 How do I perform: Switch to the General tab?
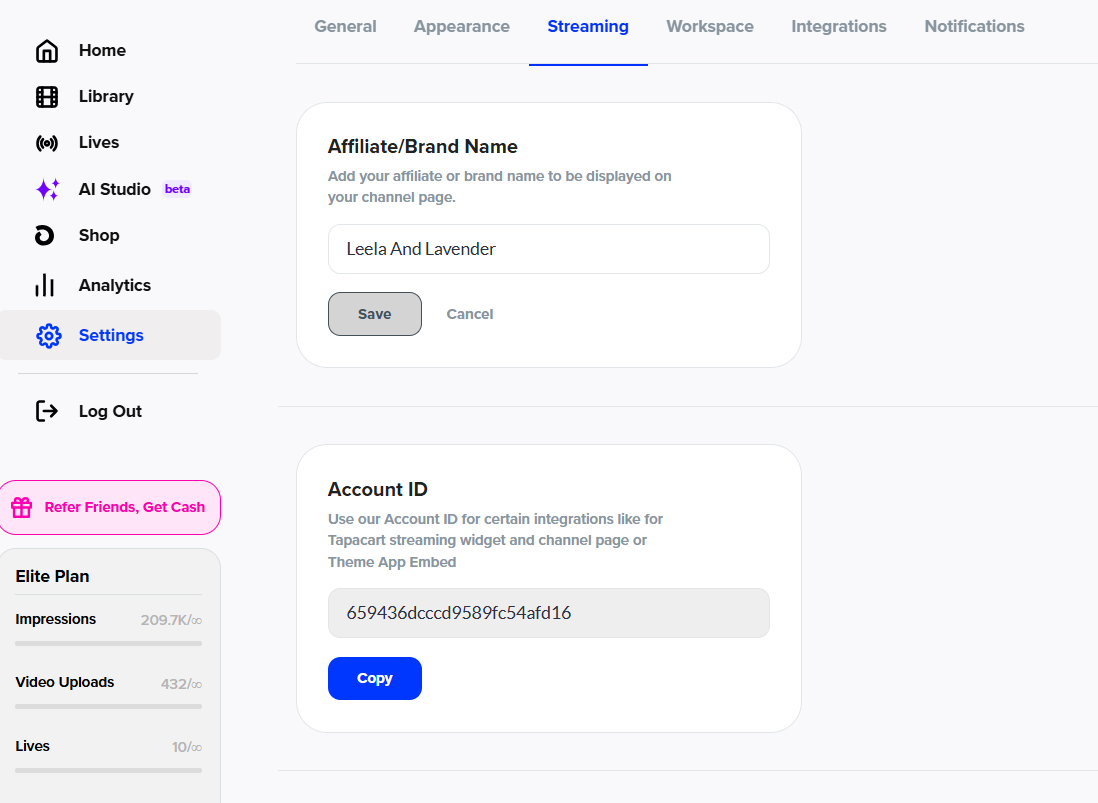(x=345, y=27)
